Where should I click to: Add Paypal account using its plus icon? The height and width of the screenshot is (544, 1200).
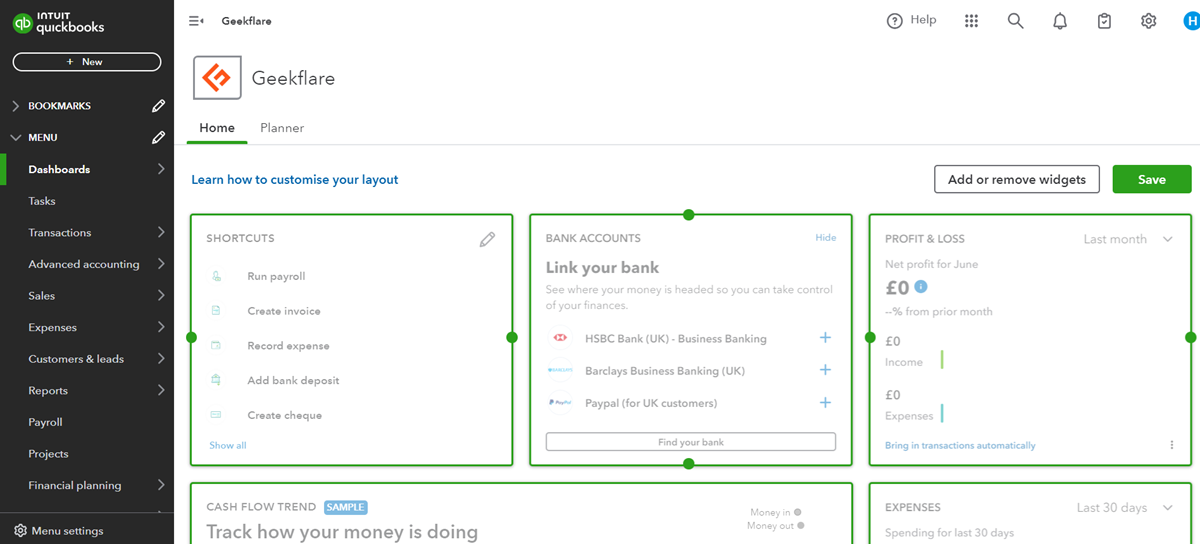click(x=825, y=403)
